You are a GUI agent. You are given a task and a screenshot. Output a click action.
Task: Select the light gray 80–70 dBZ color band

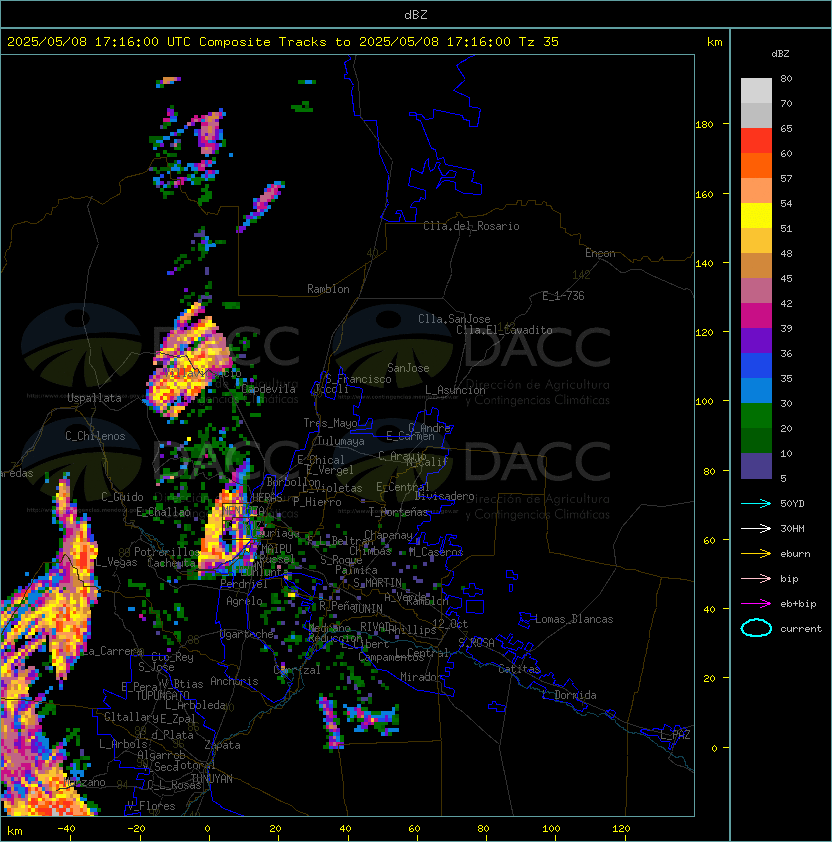point(756,91)
